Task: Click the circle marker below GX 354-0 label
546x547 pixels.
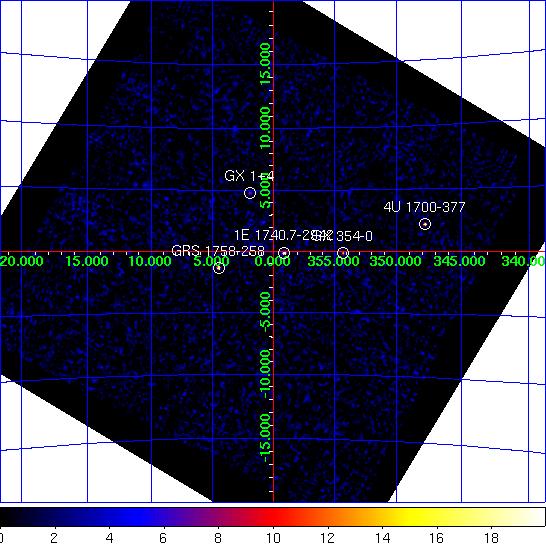Action: [343, 253]
